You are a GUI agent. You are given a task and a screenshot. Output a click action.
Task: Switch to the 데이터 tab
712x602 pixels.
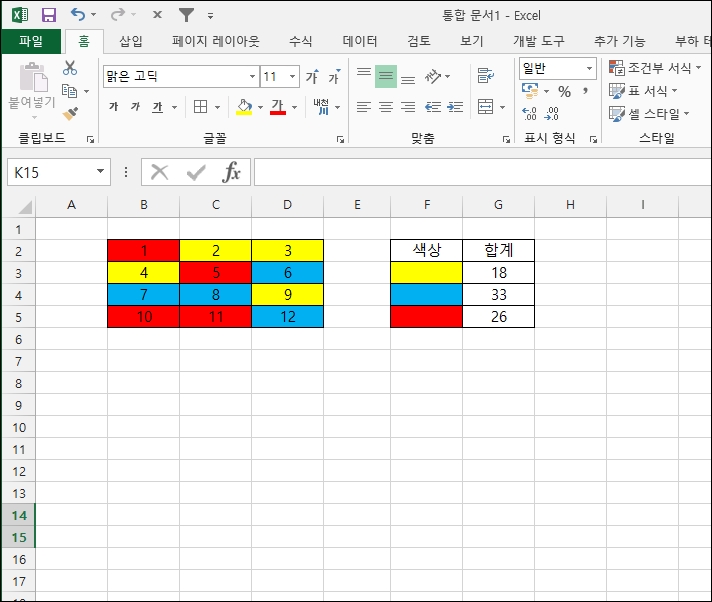coord(360,41)
